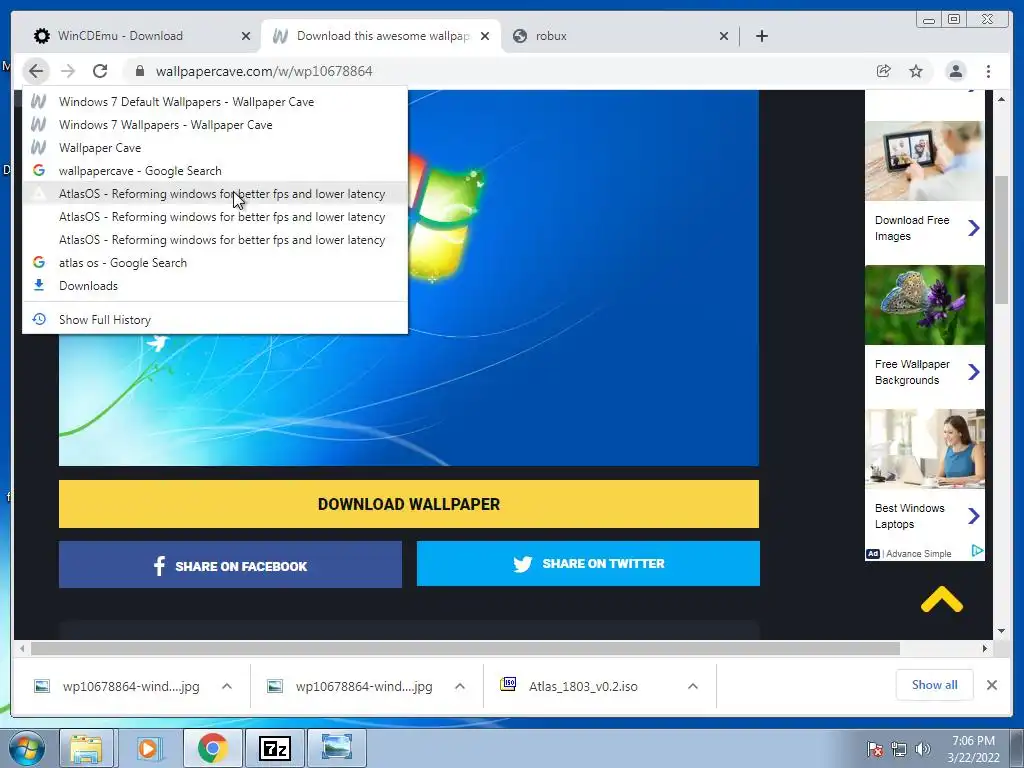Close the wallpaper download tab
The height and width of the screenshot is (768, 1024).
pos(485,36)
